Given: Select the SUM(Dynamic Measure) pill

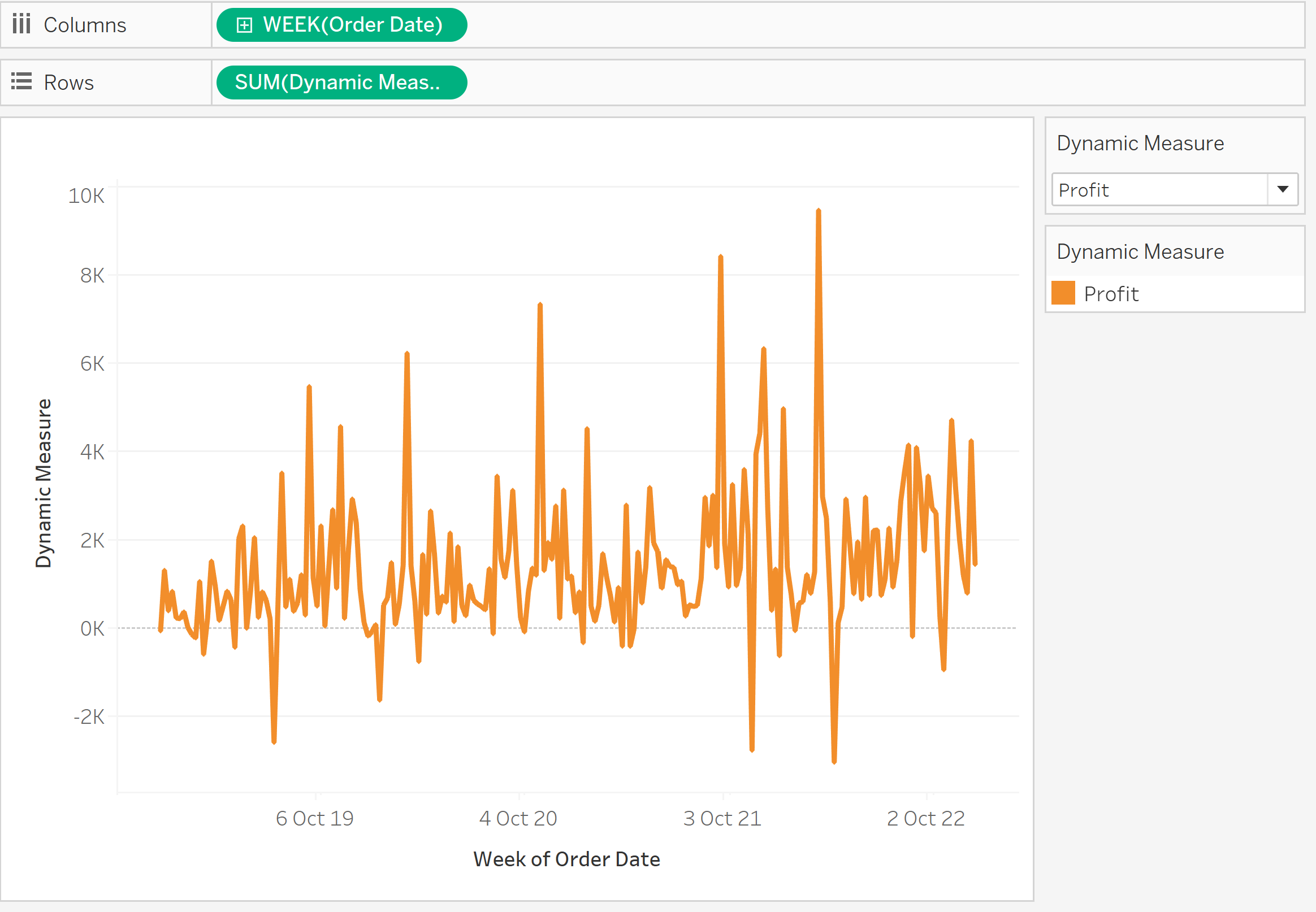Looking at the screenshot, I should (341, 82).
